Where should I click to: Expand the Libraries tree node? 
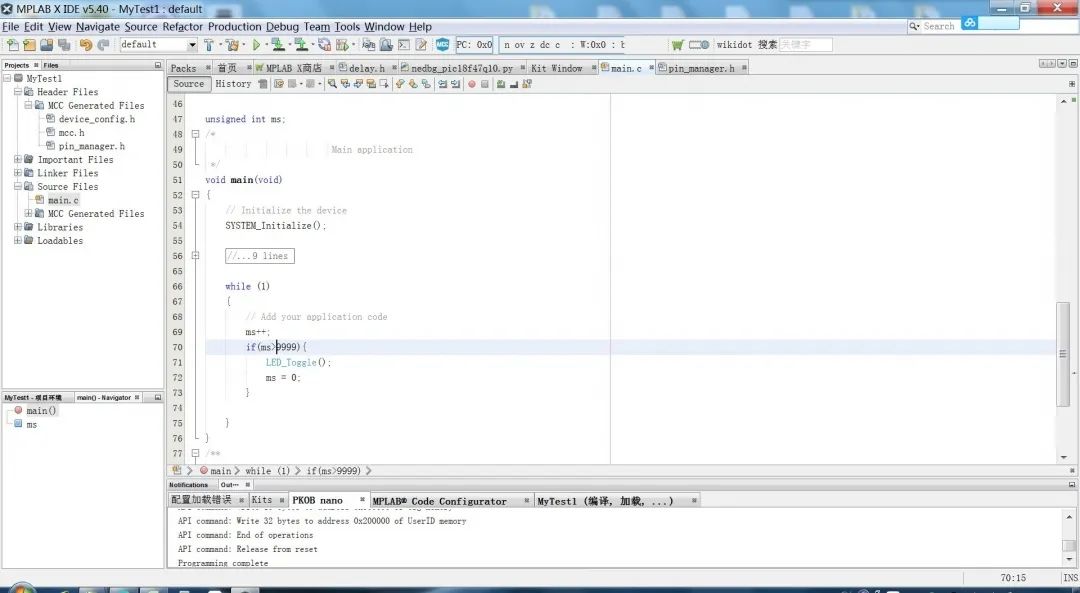coord(18,227)
